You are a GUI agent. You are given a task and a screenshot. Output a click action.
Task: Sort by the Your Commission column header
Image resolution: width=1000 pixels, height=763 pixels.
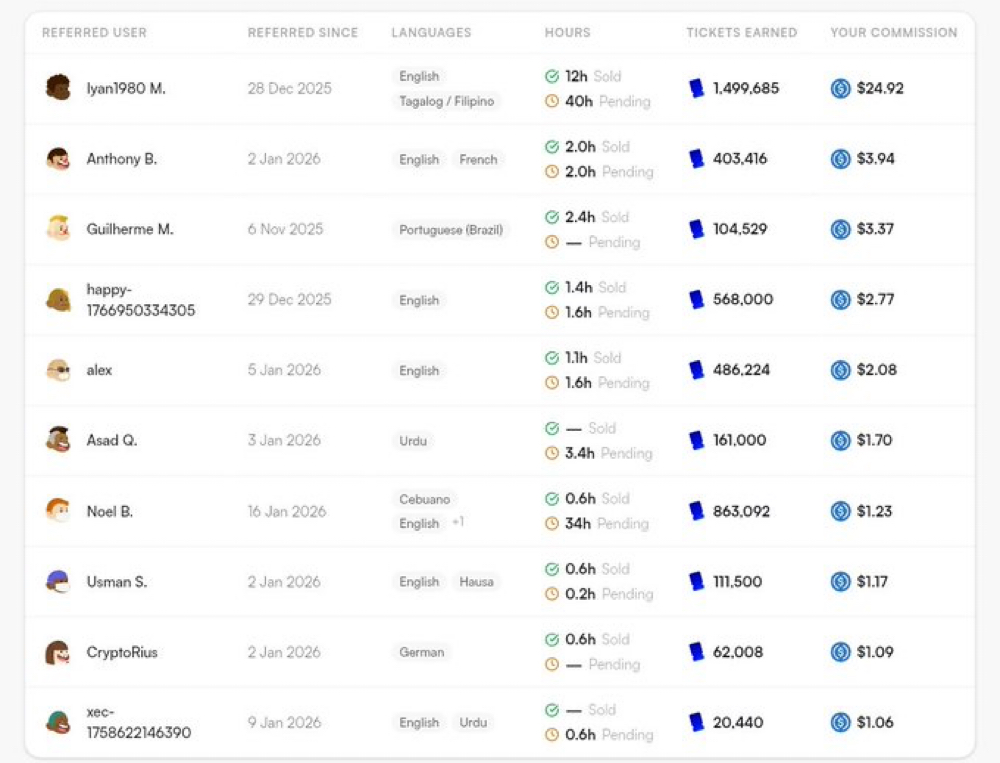pyautogui.click(x=893, y=33)
